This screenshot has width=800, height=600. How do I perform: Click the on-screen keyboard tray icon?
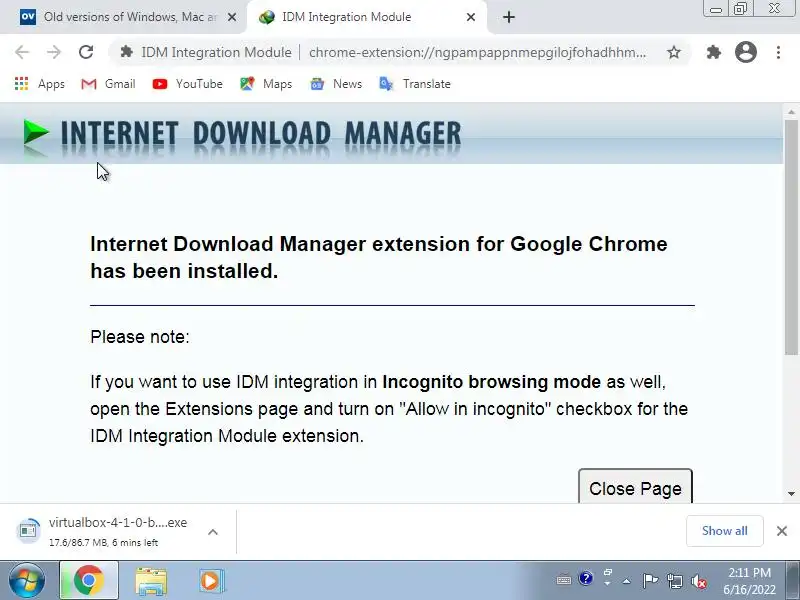(x=564, y=580)
